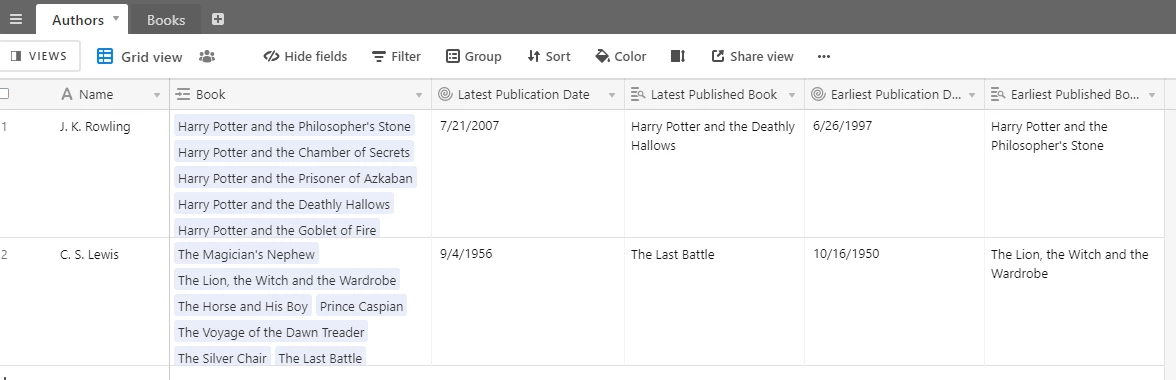Open Earliest Publication Date column dropdown
1176x380 pixels.
972,95
